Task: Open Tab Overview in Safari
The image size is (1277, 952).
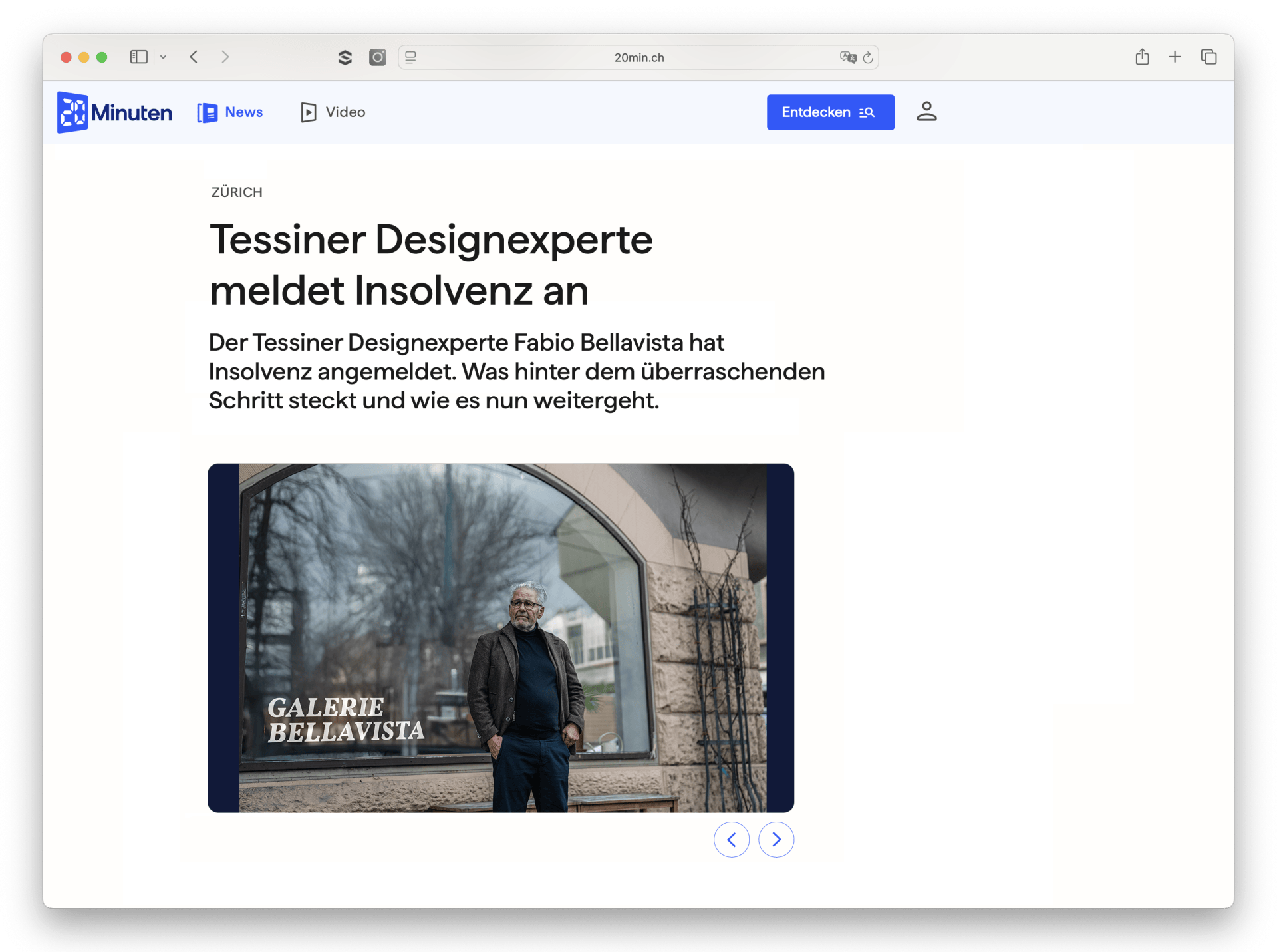Action: pos(1208,57)
